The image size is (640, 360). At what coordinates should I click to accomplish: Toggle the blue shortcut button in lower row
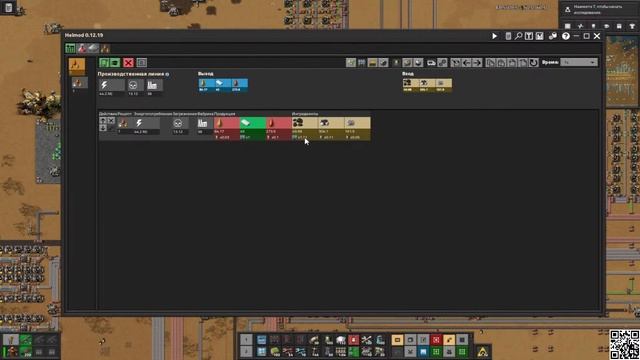(x=423, y=351)
